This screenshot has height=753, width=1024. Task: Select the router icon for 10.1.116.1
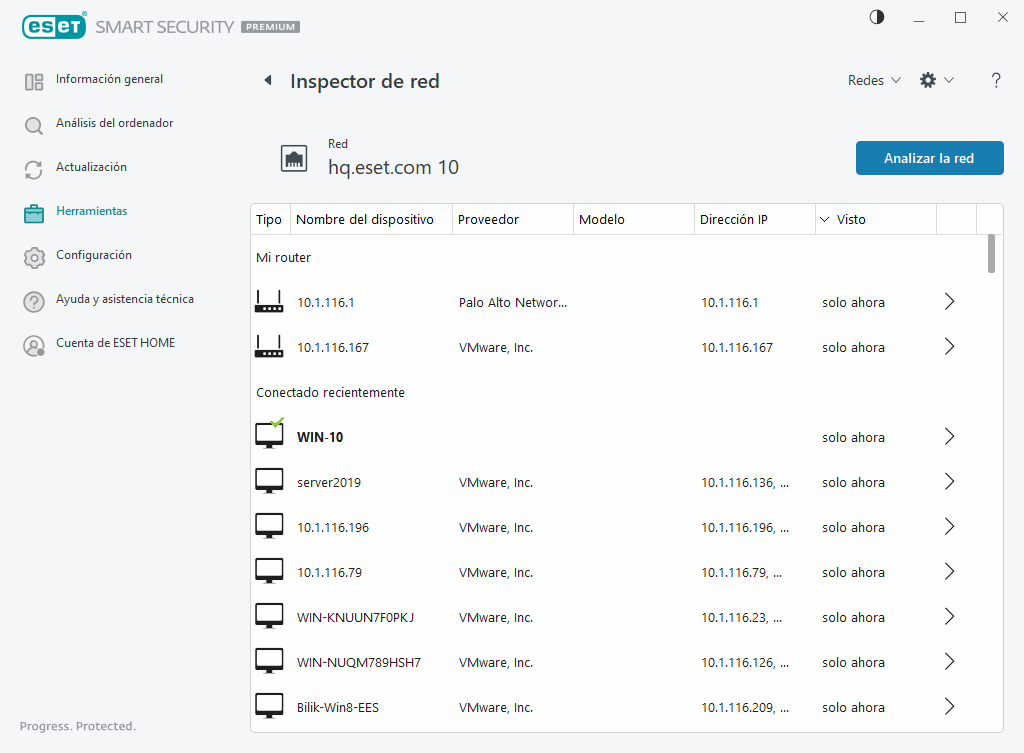[x=269, y=302]
